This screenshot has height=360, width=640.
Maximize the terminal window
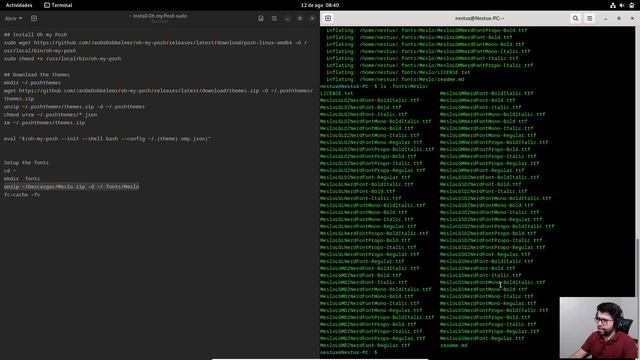click(x=619, y=18)
